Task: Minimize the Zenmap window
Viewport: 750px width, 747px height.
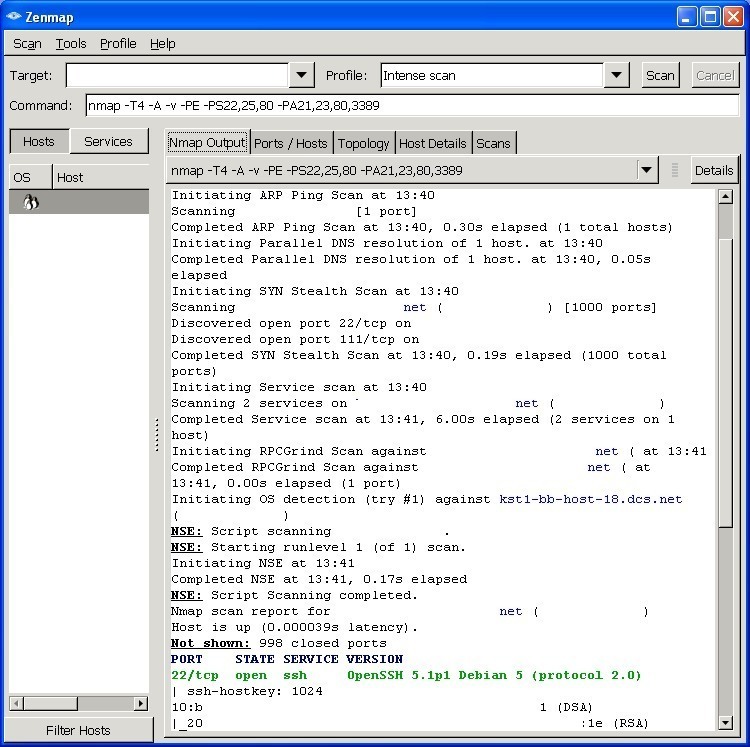Action: pos(687,17)
